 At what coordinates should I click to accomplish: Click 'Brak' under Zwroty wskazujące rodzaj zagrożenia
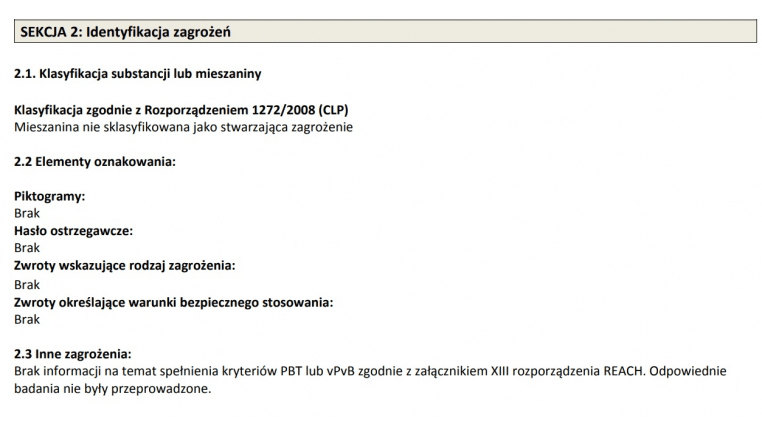point(27,285)
